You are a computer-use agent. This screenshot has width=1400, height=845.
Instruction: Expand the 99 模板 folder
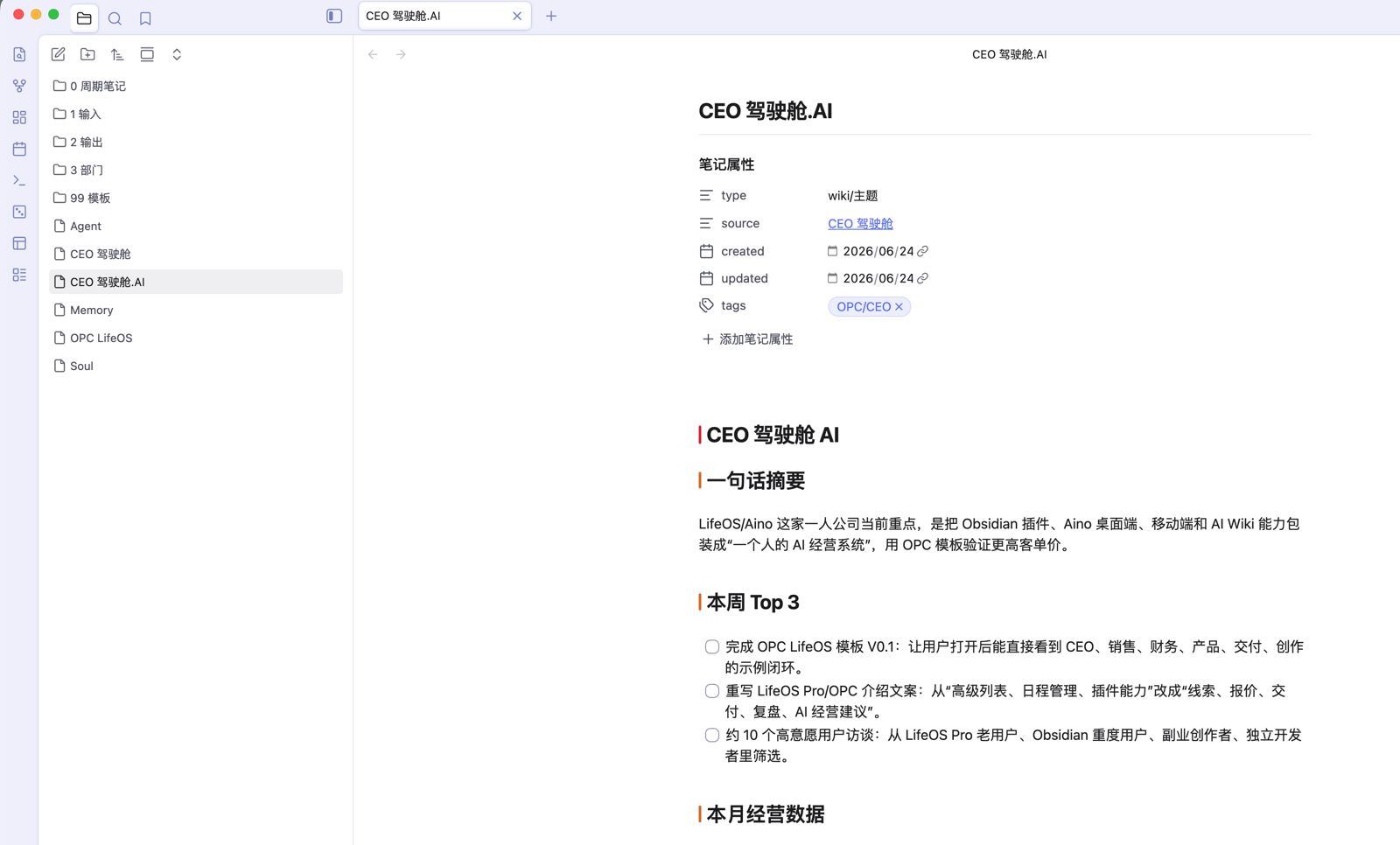196,198
